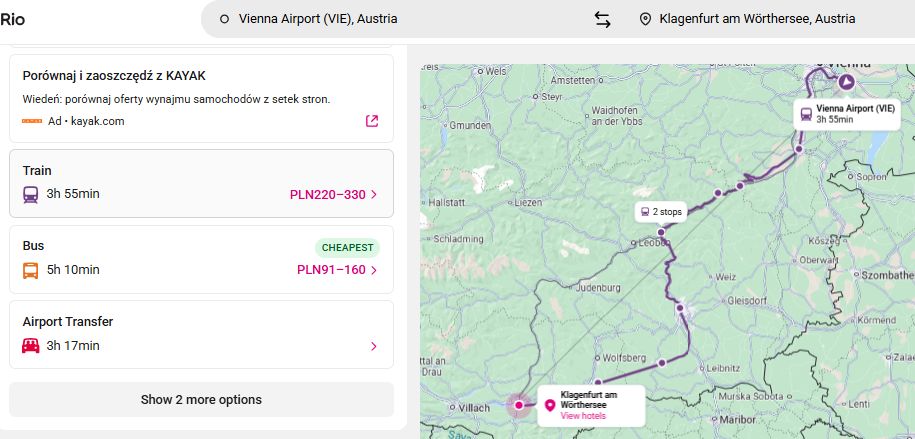Screen dimensions: 915x439
Task: Expand Bus option chevron next to PLN91–160
Action: [374, 270]
